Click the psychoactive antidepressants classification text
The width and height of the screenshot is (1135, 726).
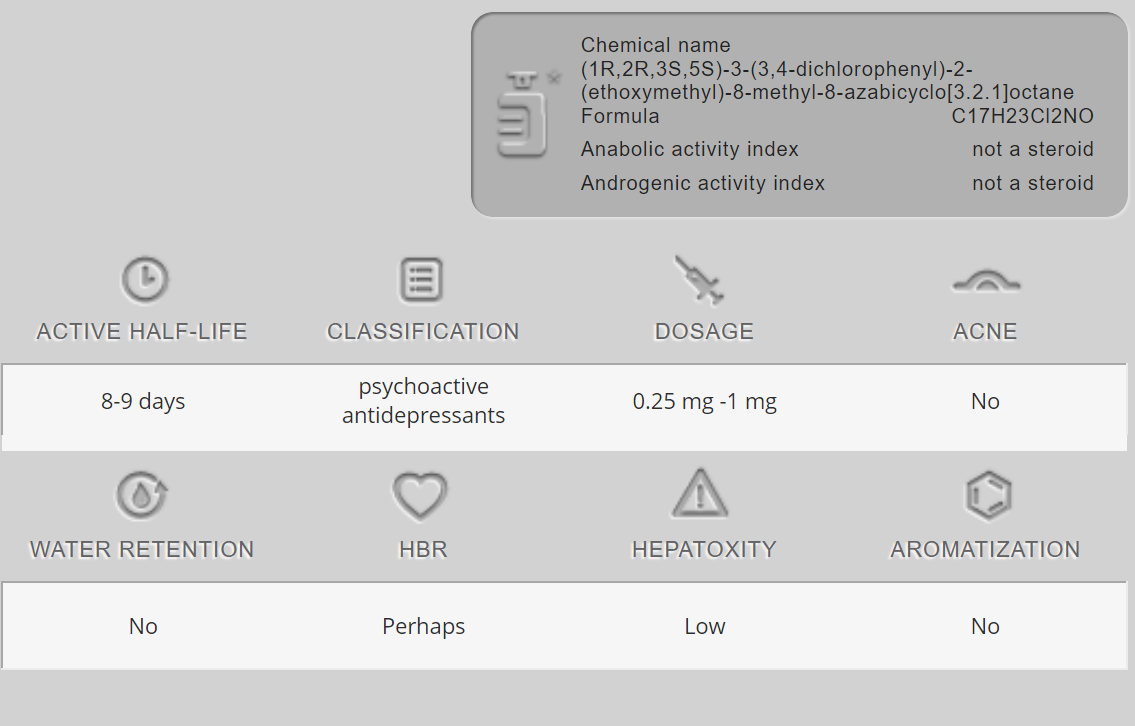tap(423, 401)
